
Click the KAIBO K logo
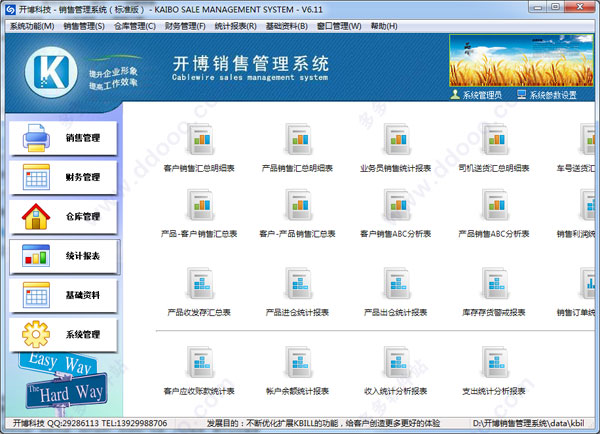click(x=51, y=72)
